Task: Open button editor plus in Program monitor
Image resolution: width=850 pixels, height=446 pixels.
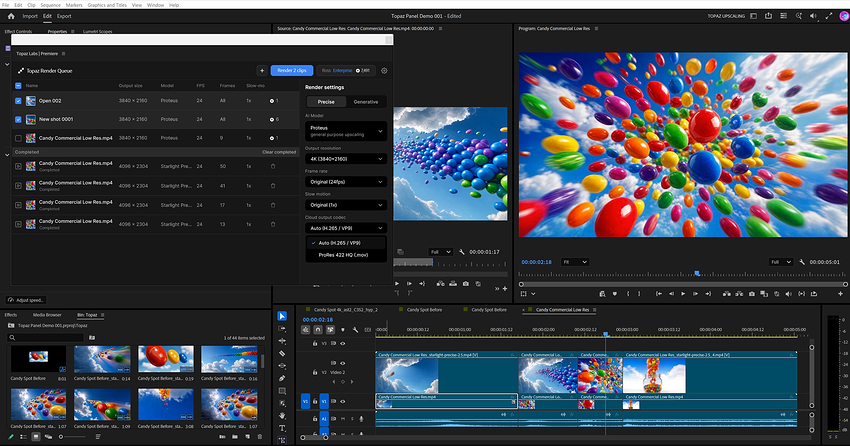Action: pyautogui.click(x=840, y=294)
